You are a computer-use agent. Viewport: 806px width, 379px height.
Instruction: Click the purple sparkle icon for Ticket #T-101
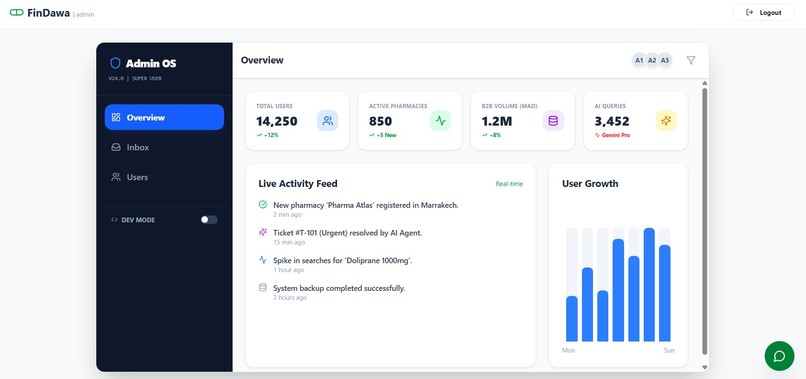tap(263, 232)
